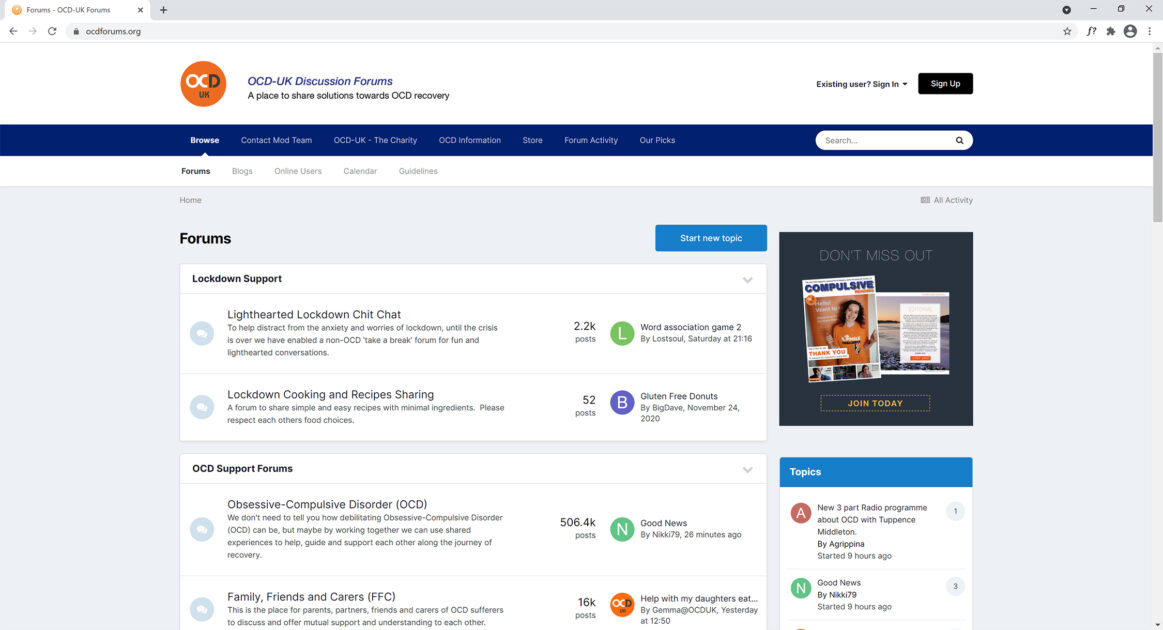This screenshot has width=1163, height=630.
Task: Open the Existing user Sign In dropdown
Action: tap(862, 84)
